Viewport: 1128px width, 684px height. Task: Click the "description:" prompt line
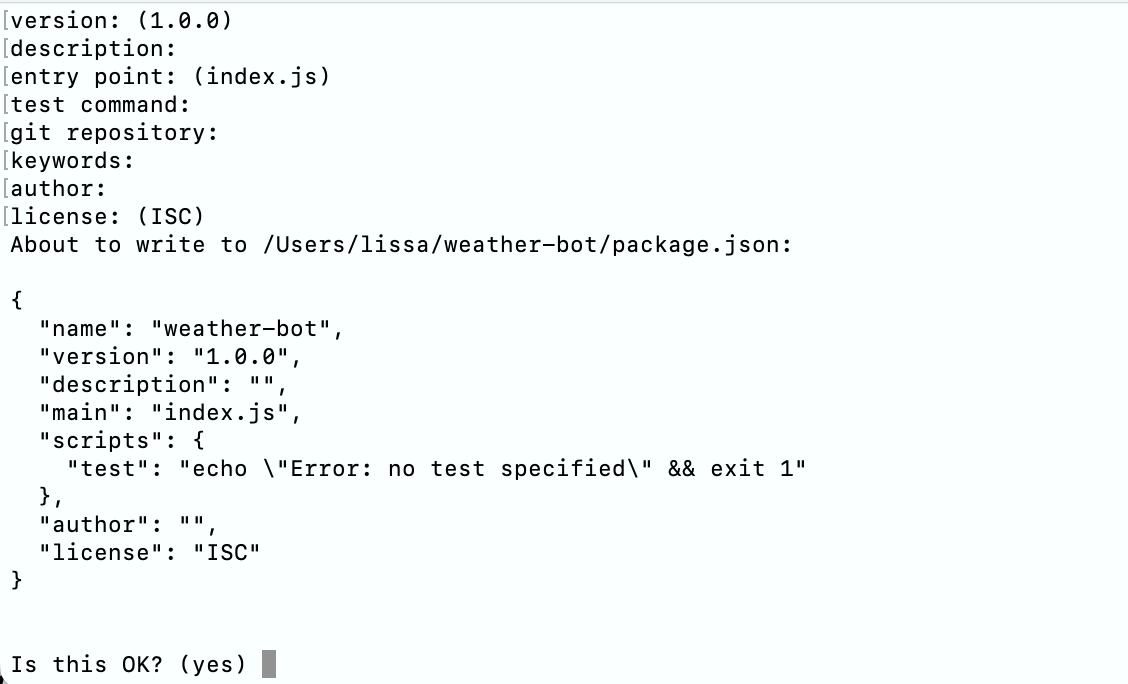(x=93, y=48)
